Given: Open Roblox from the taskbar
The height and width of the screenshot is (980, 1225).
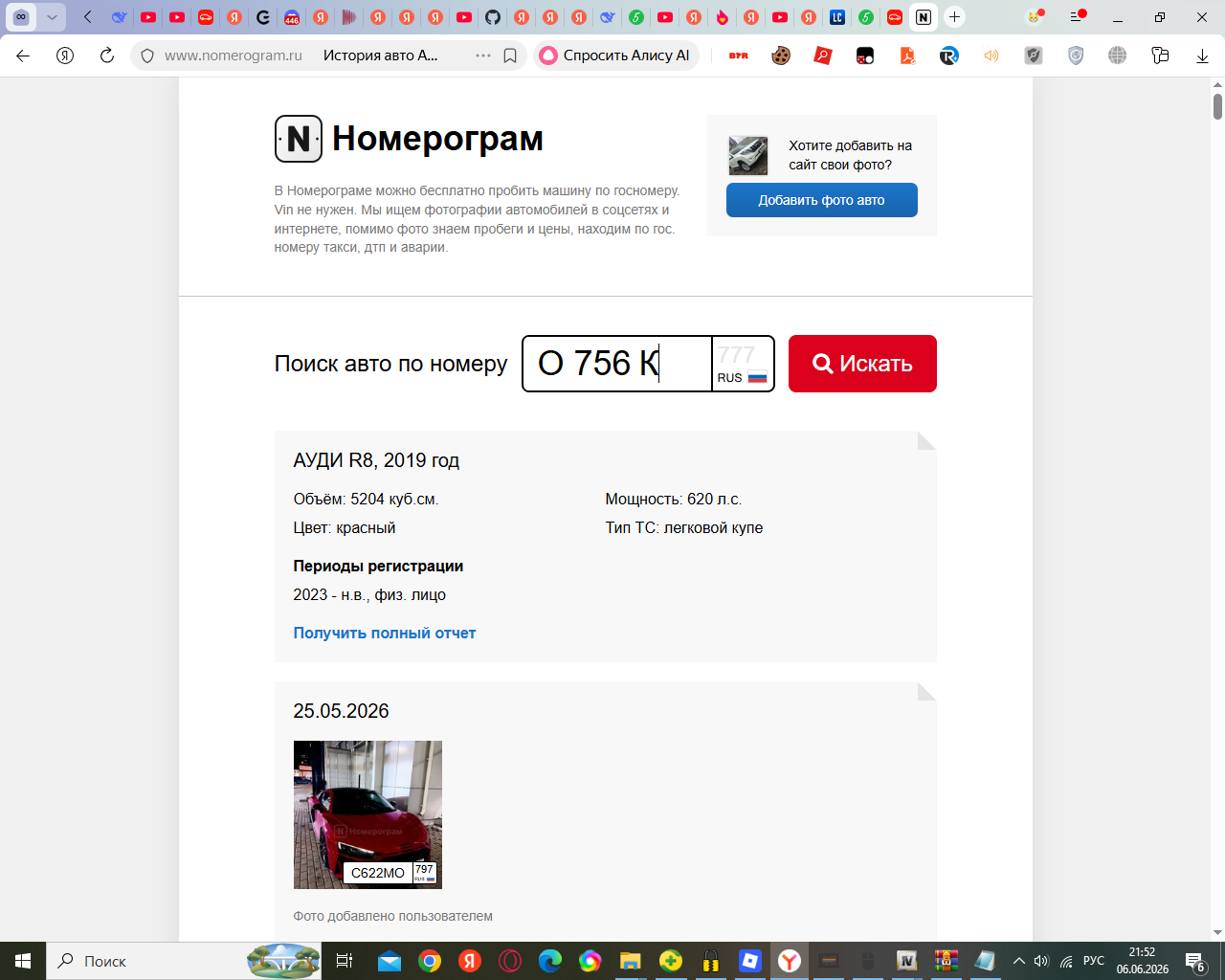Looking at the screenshot, I should tap(749, 961).
